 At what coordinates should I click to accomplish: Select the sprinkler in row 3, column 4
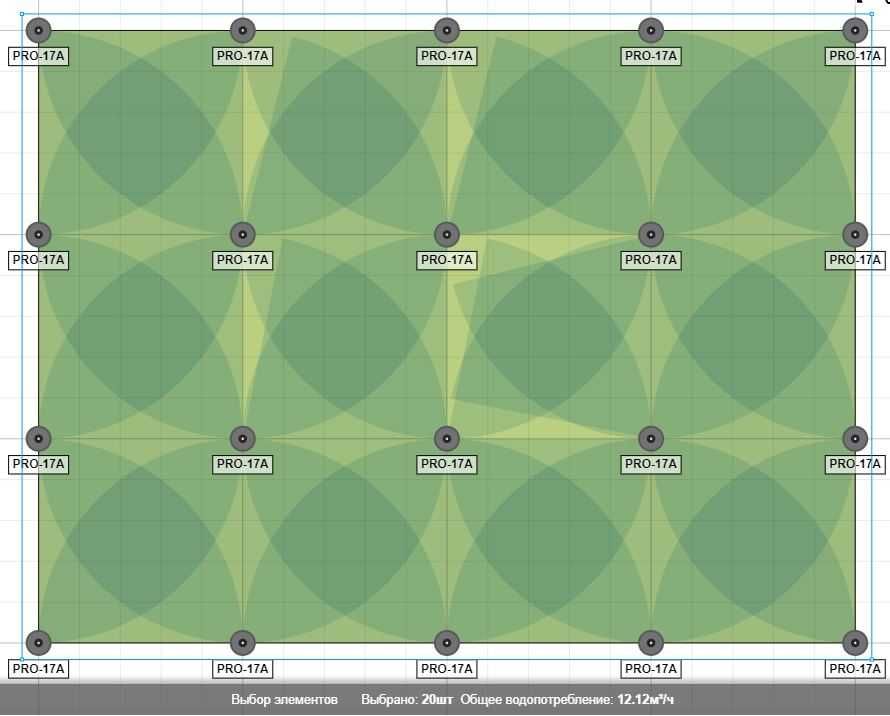click(x=651, y=438)
